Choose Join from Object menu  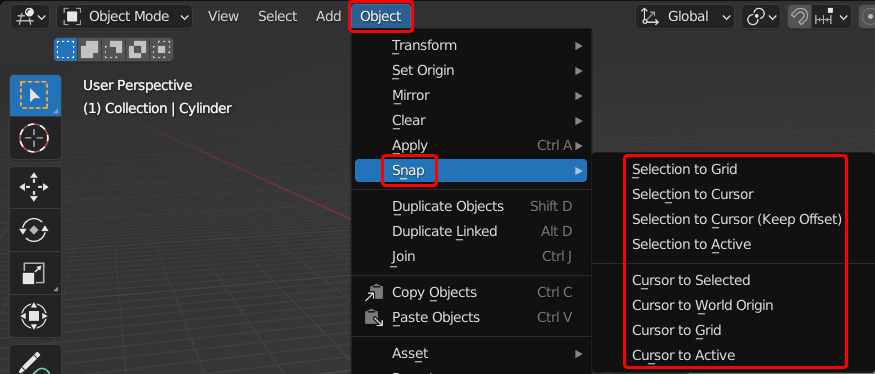(x=471, y=257)
